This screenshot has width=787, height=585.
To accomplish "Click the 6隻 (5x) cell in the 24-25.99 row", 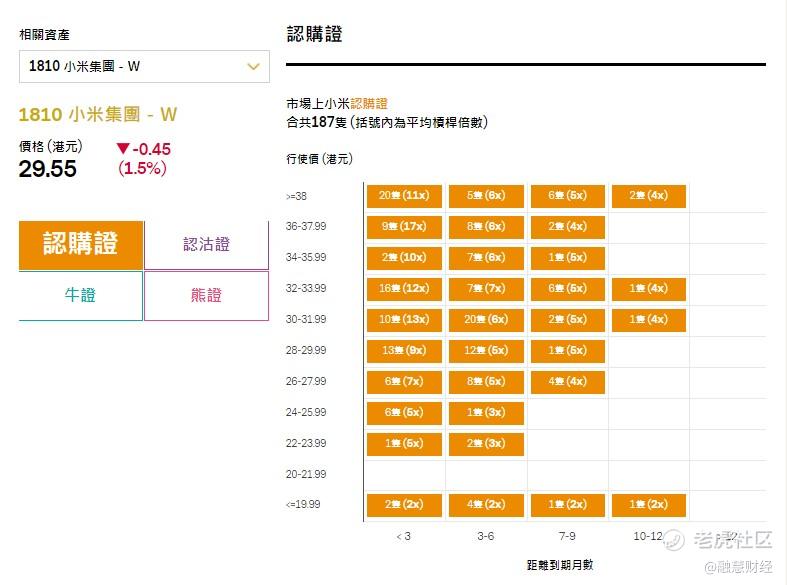I will click(404, 413).
